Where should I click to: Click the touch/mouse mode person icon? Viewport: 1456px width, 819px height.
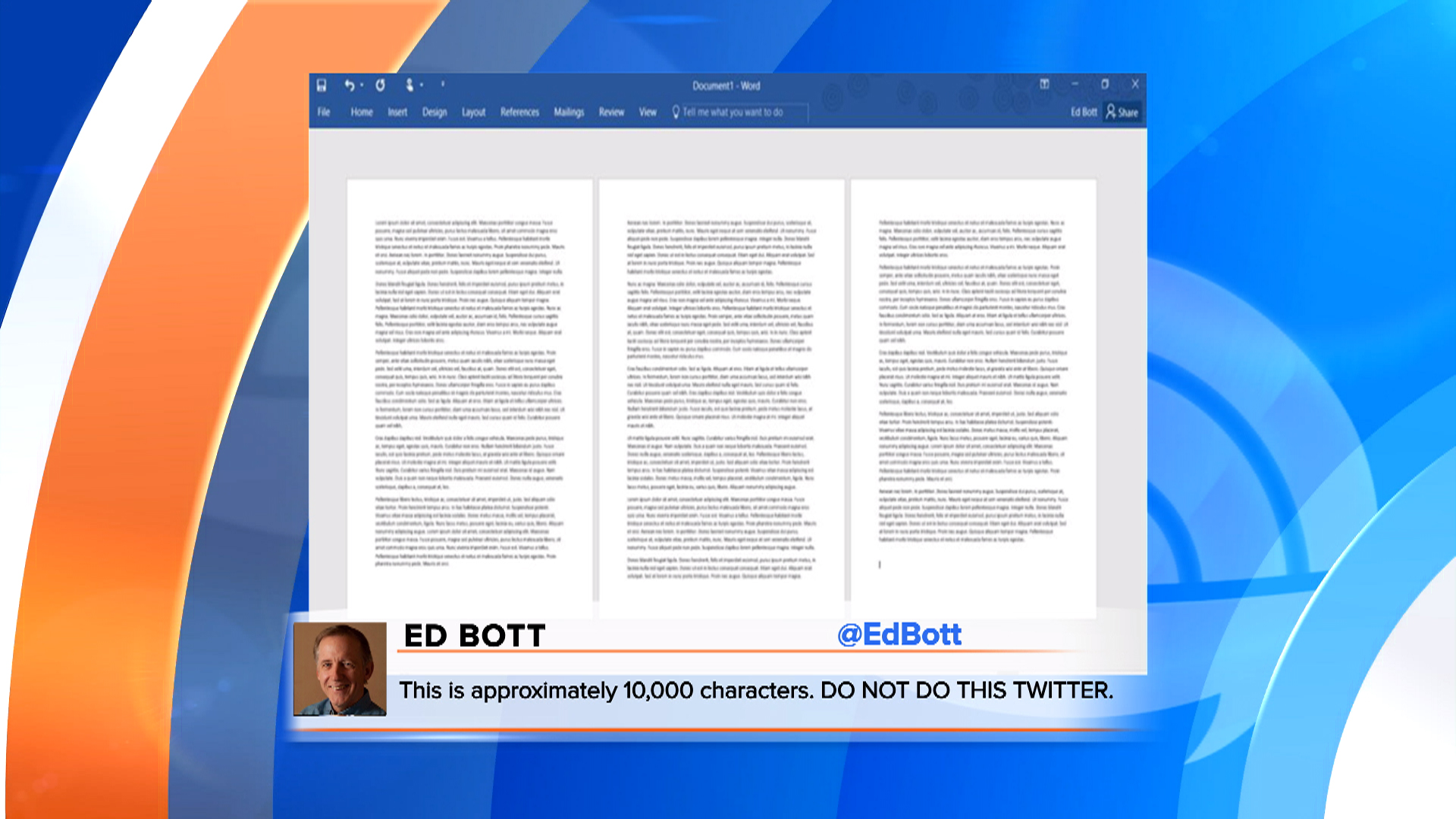click(x=410, y=85)
